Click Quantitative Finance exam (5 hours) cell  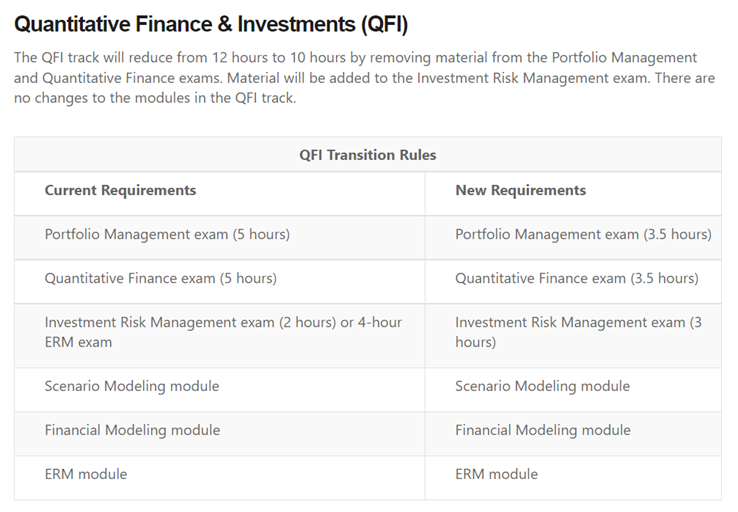click(x=161, y=278)
